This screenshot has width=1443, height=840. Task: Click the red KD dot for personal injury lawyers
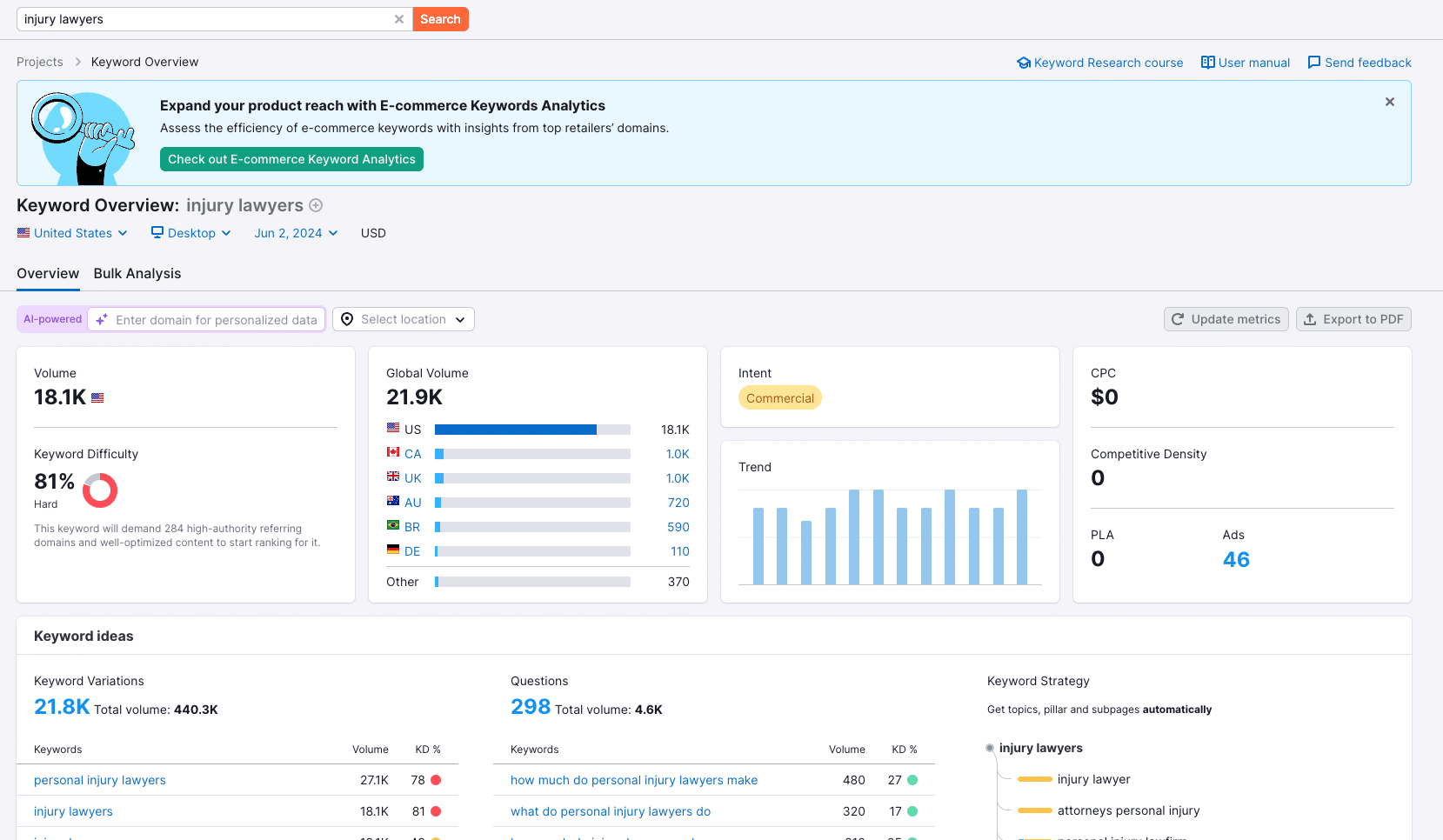[x=436, y=780]
